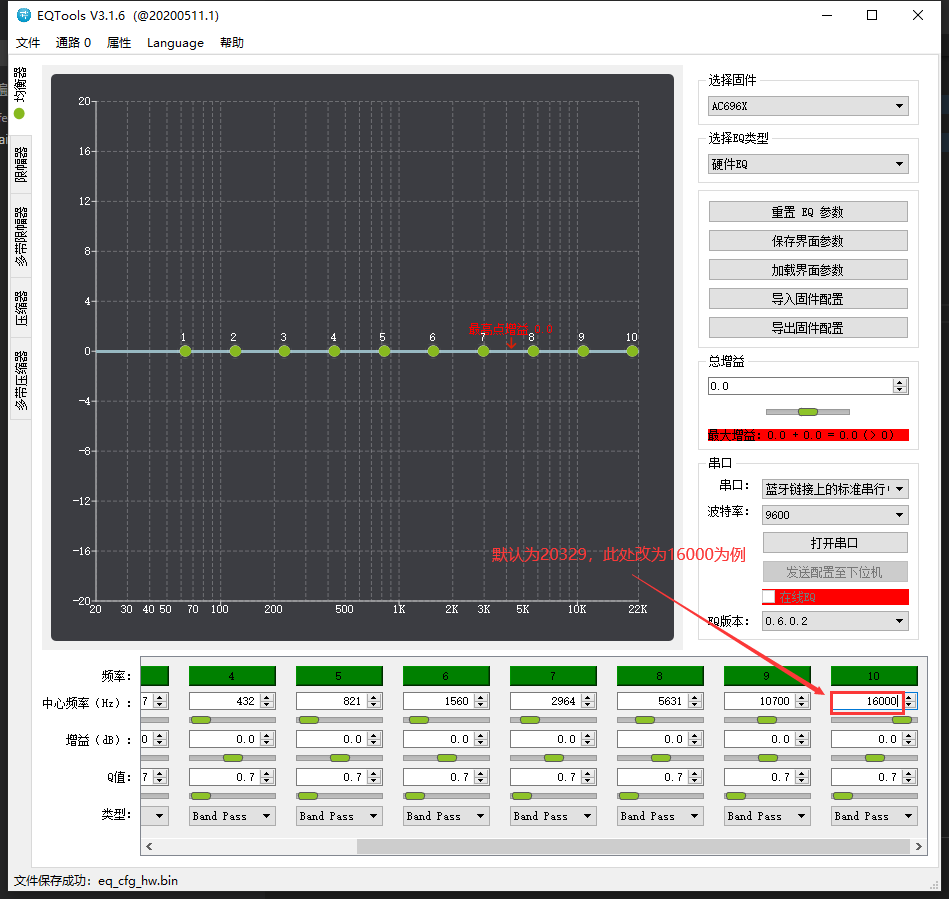Click the 总增益 slider handle
The width and height of the screenshot is (949, 899).
[x=808, y=412]
